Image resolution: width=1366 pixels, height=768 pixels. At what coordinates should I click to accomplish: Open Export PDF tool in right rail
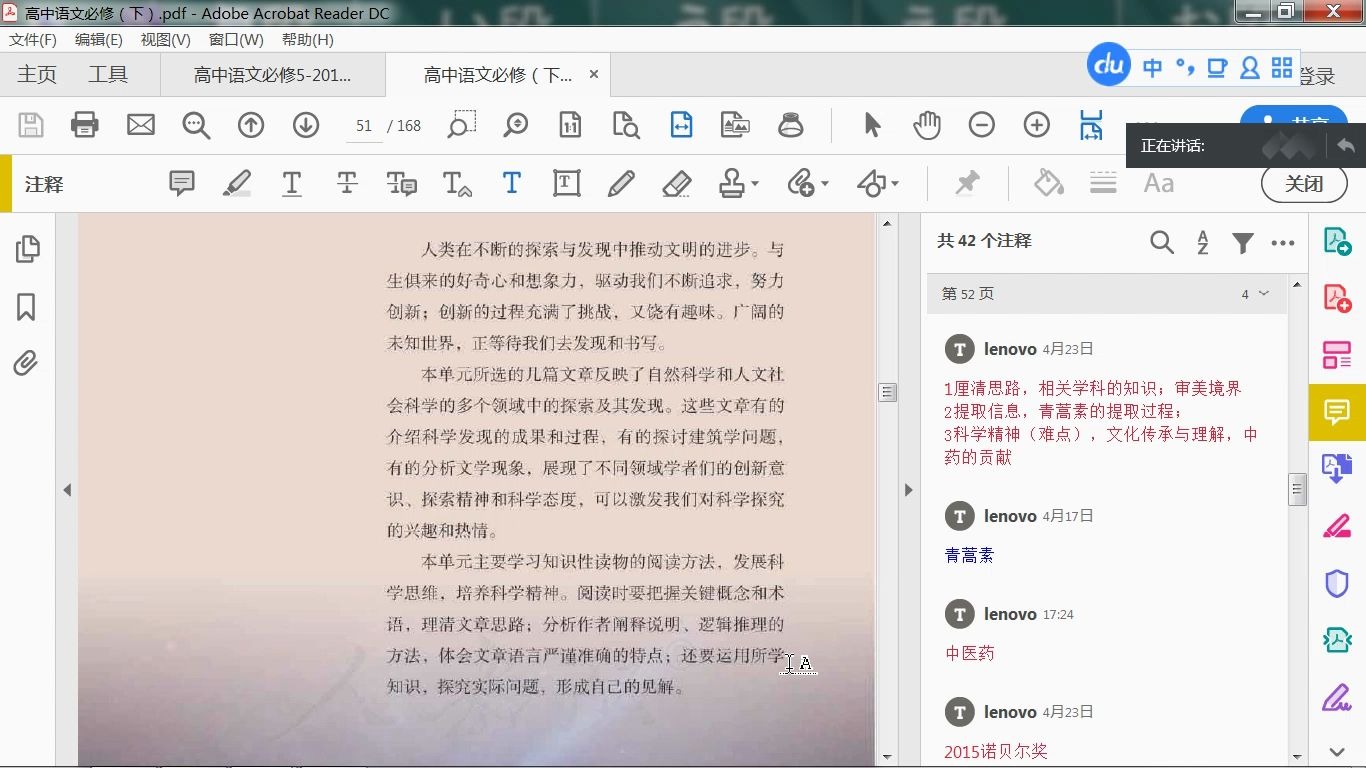(x=1337, y=241)
